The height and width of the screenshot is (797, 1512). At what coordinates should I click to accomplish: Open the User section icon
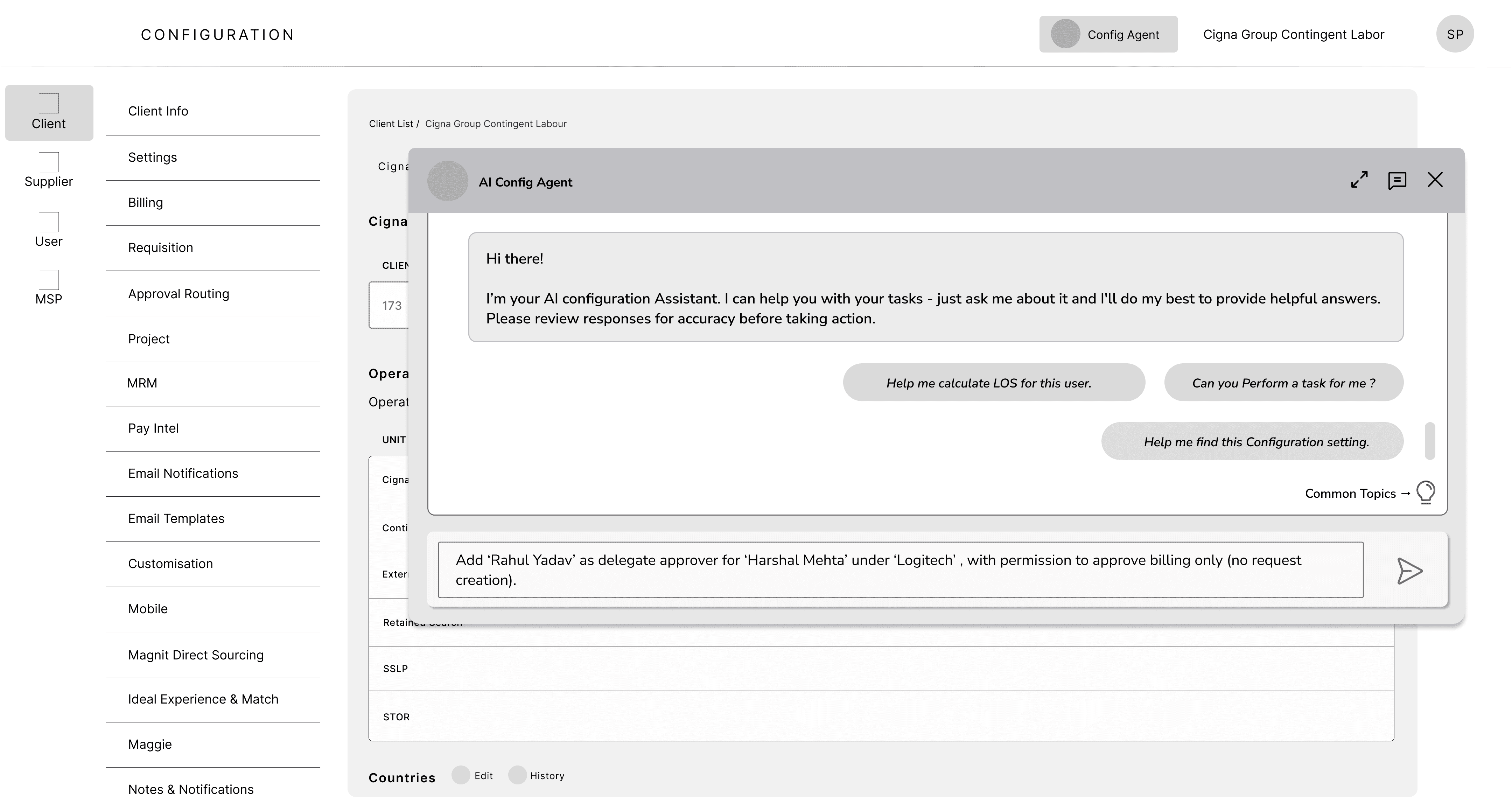pos(49,222)
